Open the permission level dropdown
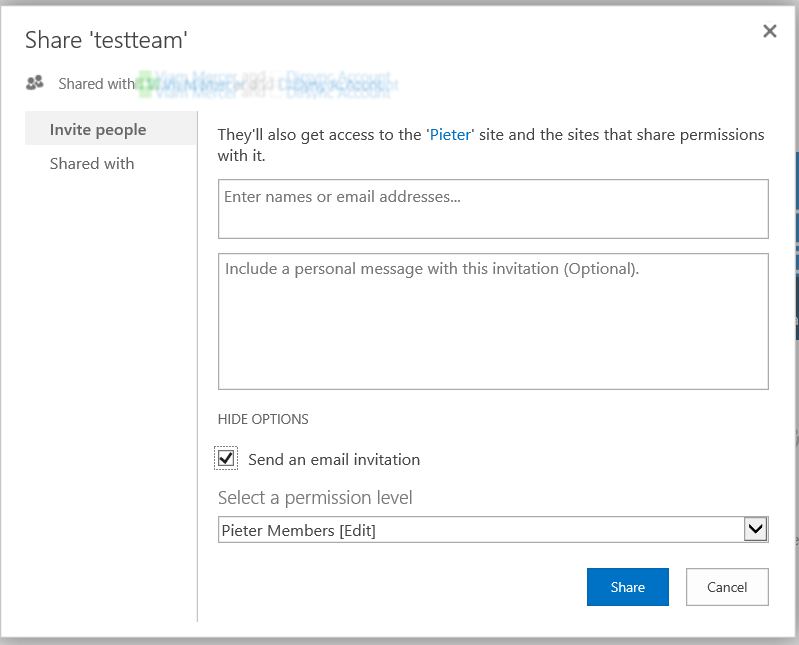This screenshot has height=645, width=799. [x=493, y=530]
